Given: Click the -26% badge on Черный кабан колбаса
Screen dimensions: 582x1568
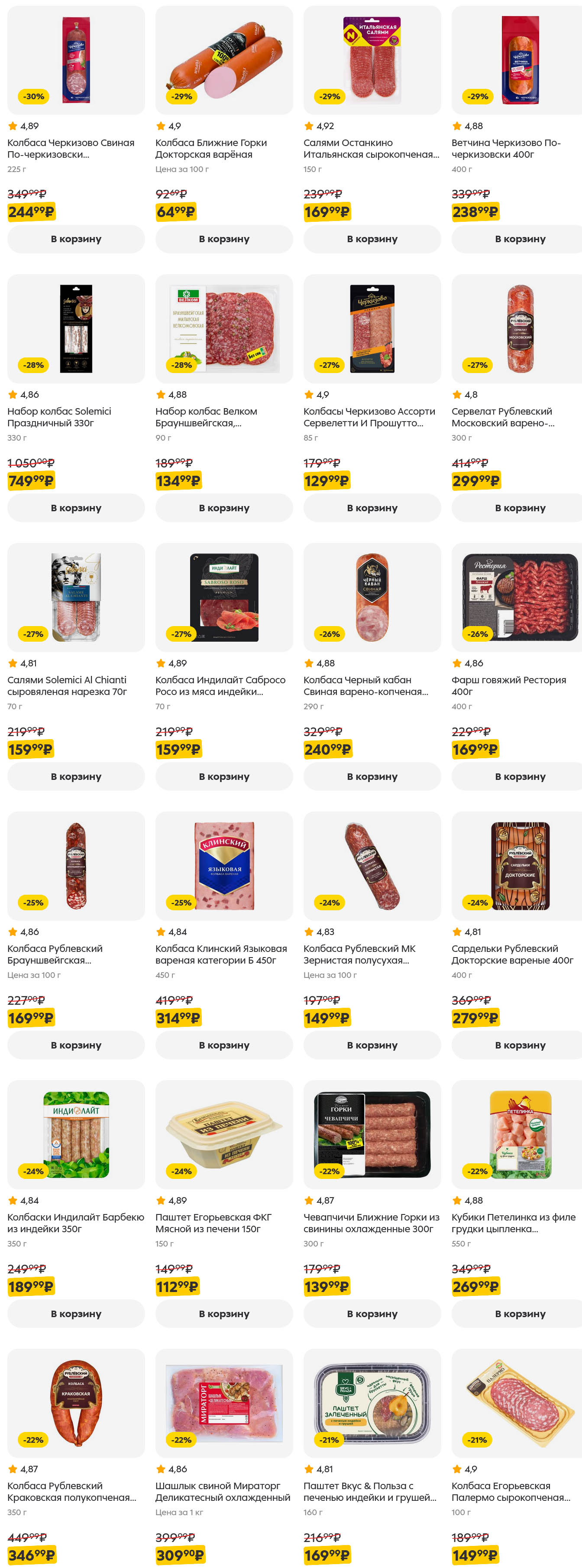Looking at the screenshot, I should tap(330, 634).
